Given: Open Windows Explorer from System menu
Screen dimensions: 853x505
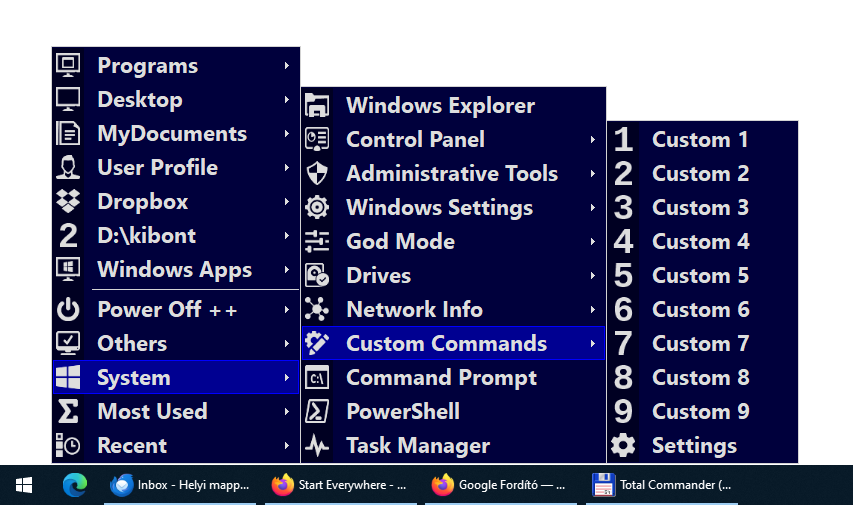Looking at the screenshot, I should (x=440, y=106).
